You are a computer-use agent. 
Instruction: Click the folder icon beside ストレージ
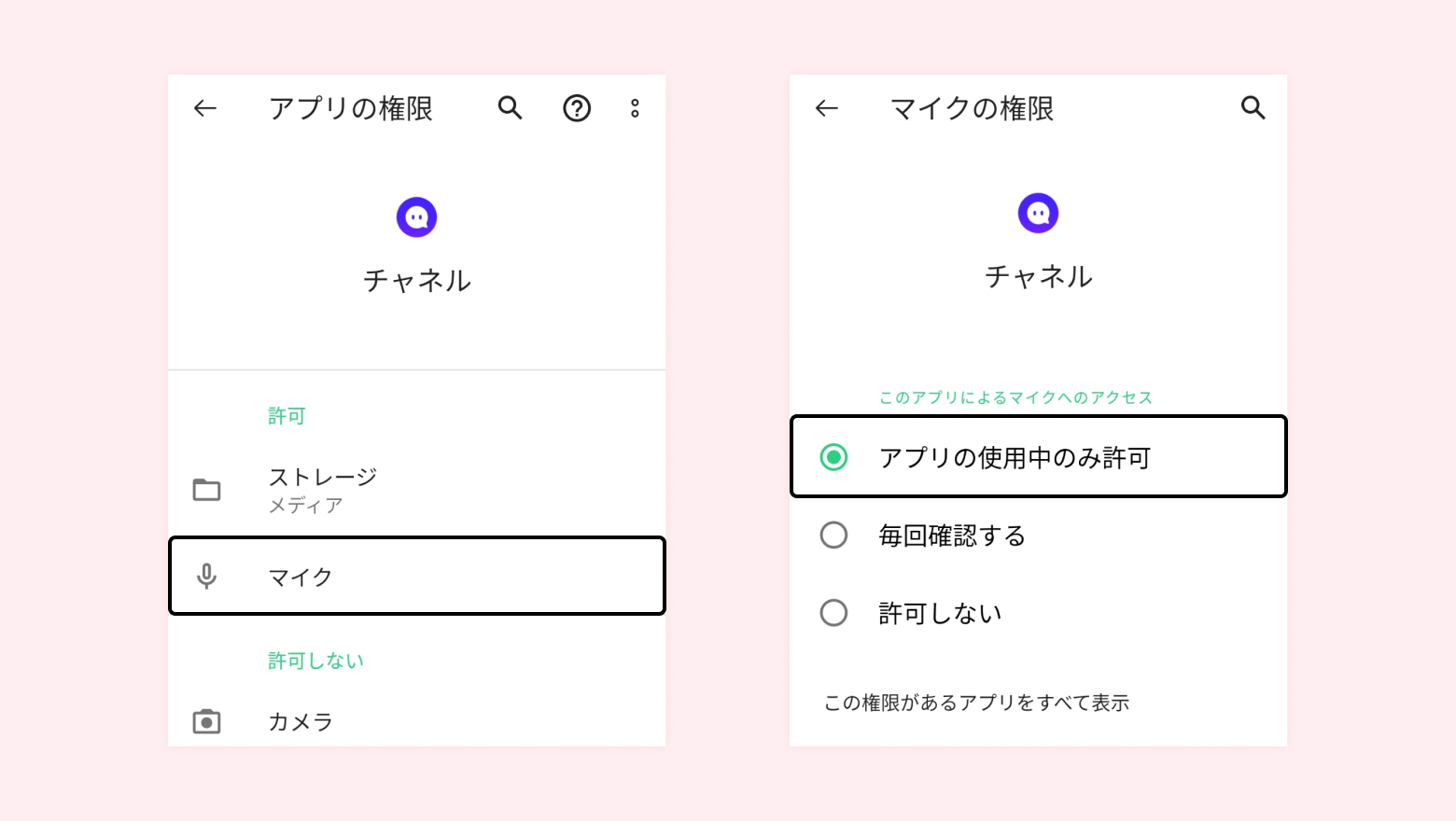coord(206,490)
